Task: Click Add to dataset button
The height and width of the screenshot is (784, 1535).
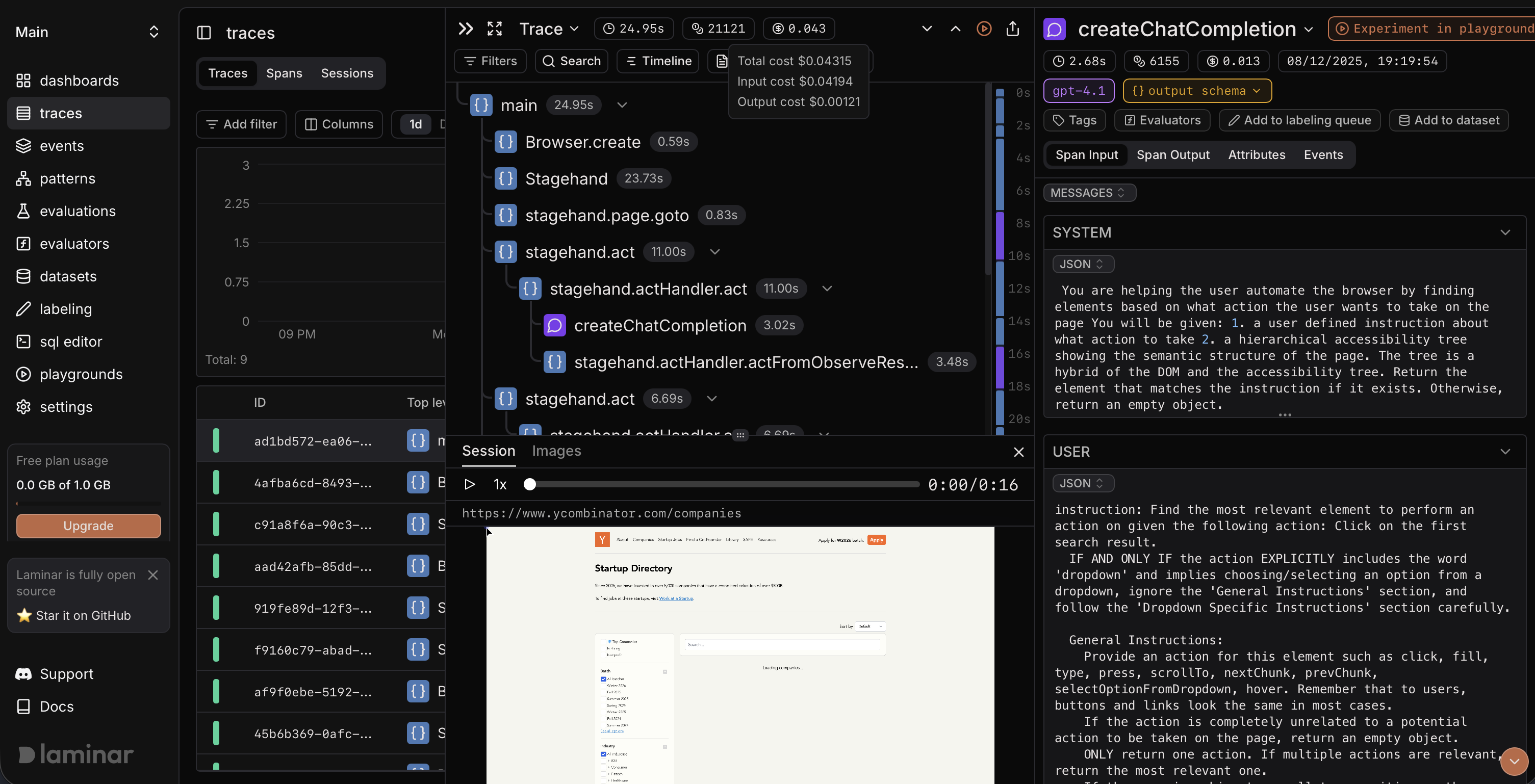Action: (x=1449, y=120)
